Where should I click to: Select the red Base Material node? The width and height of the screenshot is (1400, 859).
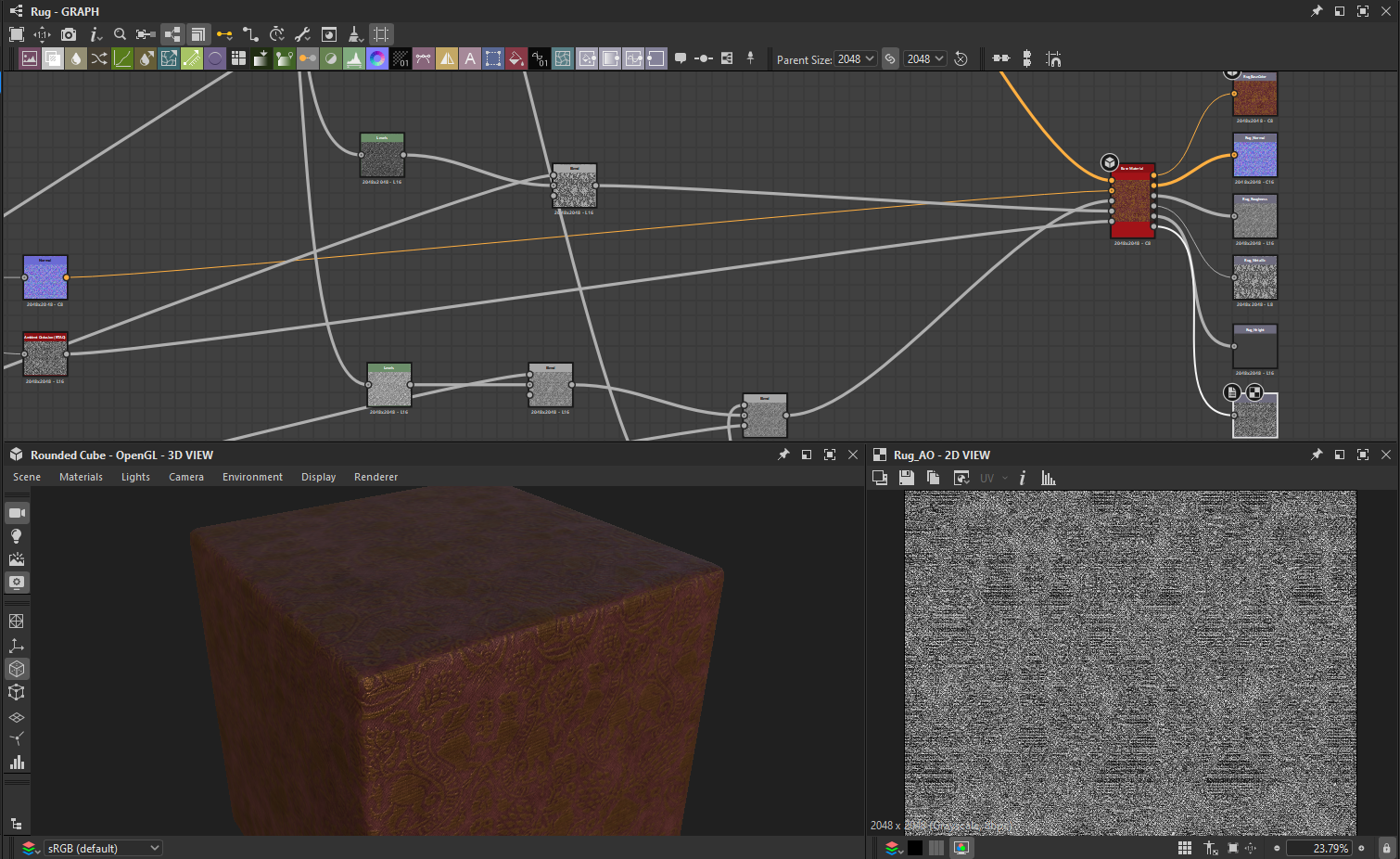click(1132, 201)
